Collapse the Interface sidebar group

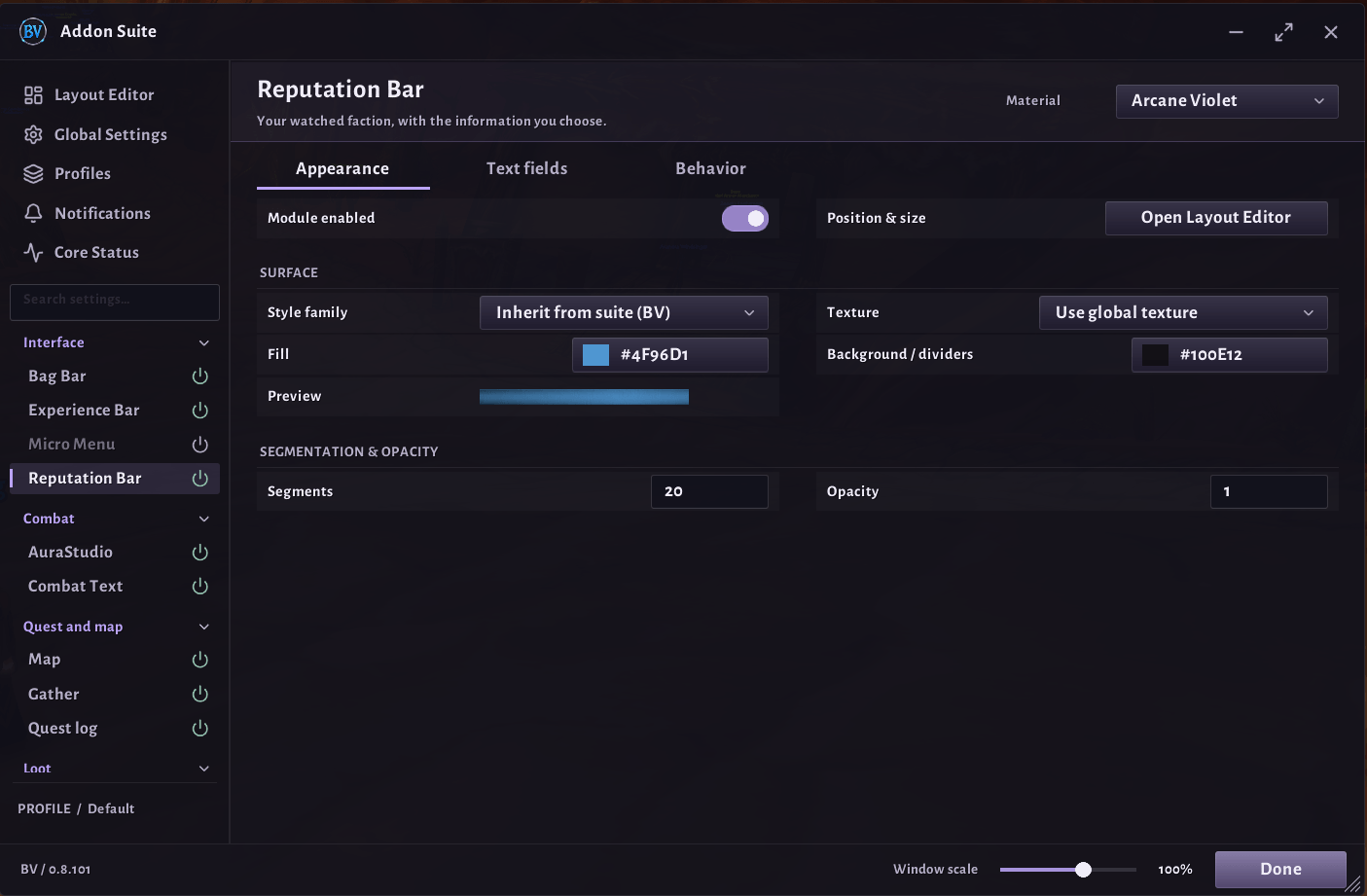[x=204, y=342]
